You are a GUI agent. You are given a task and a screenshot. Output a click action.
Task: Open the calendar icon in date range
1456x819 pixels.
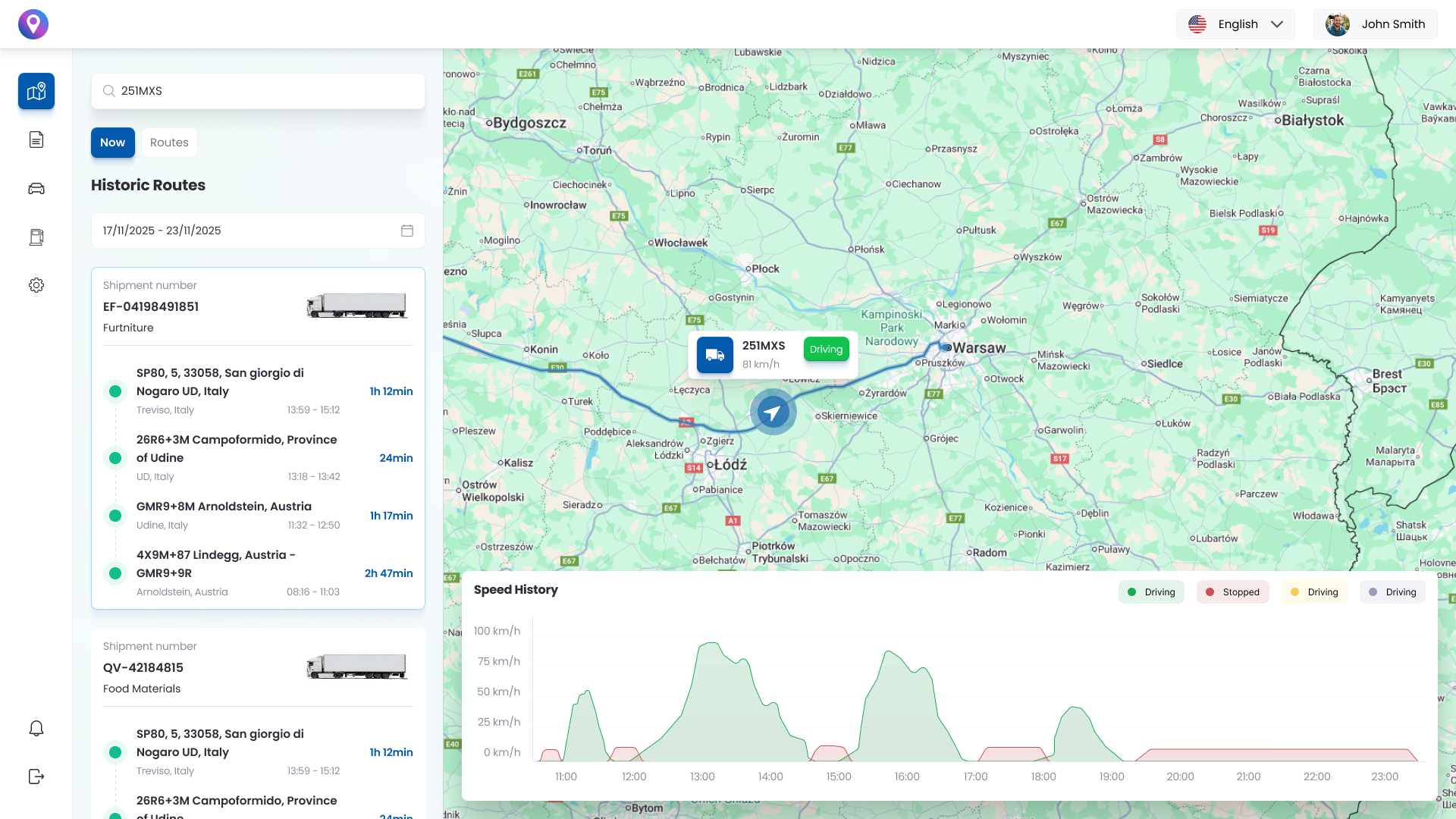click(x=407, y=231)
